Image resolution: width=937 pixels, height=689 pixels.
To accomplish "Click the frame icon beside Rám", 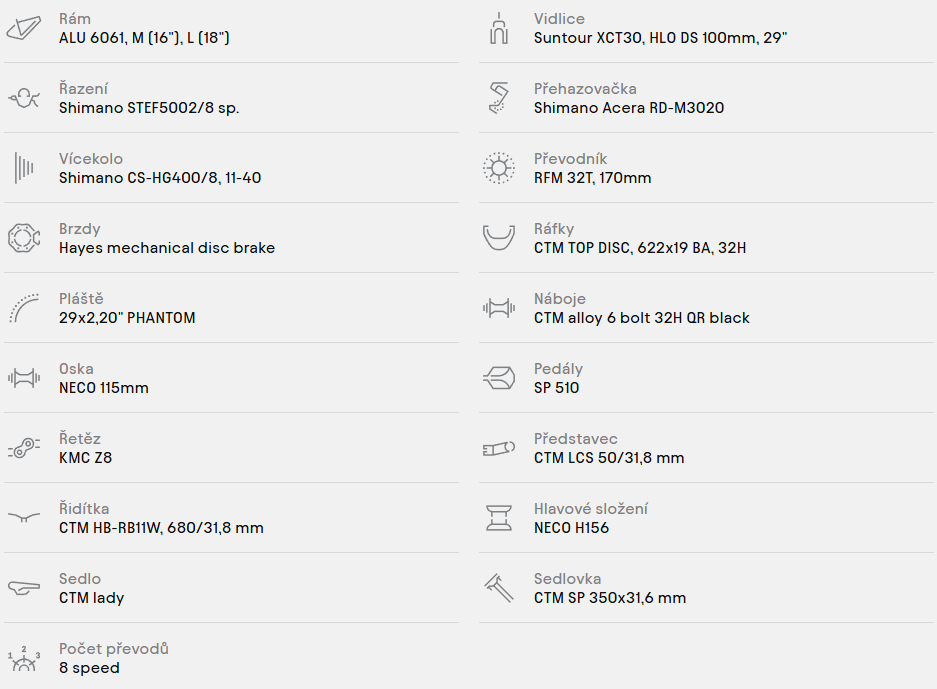I will click(x=24, y=28).
